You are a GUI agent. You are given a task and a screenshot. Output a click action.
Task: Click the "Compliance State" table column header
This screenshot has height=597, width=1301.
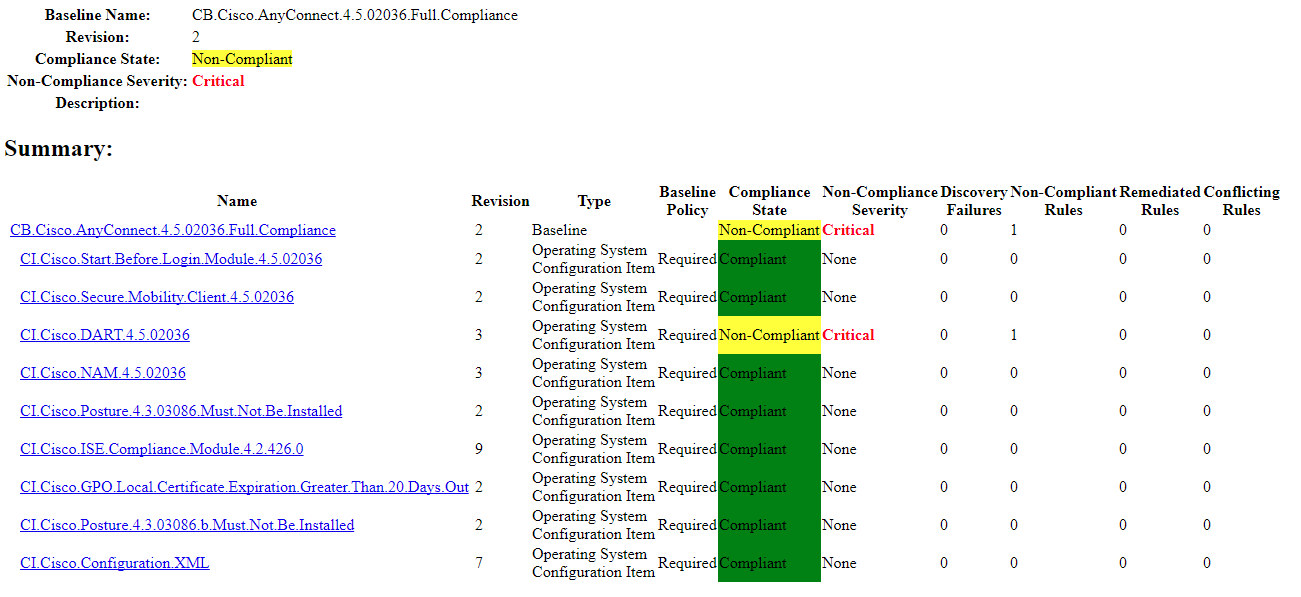[x=770, y=201]
